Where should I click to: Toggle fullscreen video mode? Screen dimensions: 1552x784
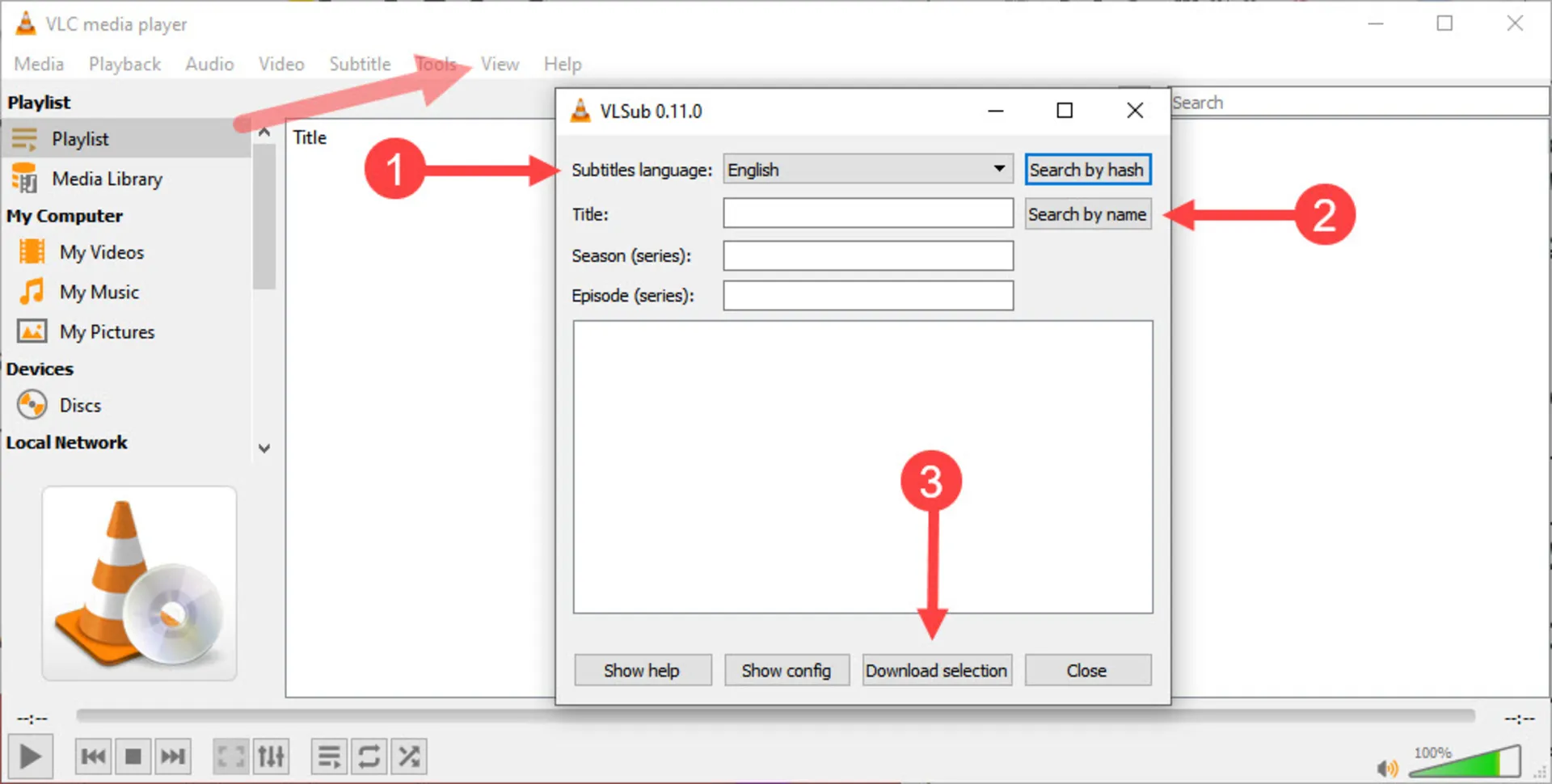point(230,756)
